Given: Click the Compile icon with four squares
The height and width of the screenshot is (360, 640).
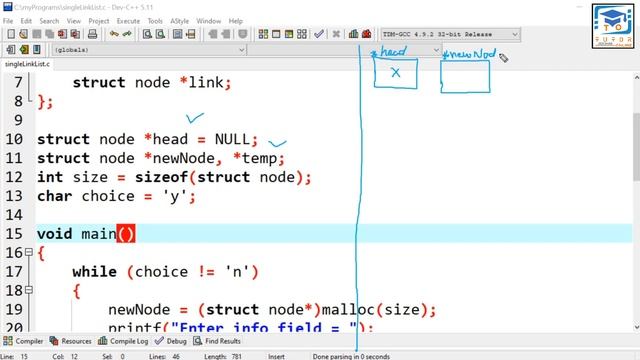Looking at the screenshot, I should 263,34.
